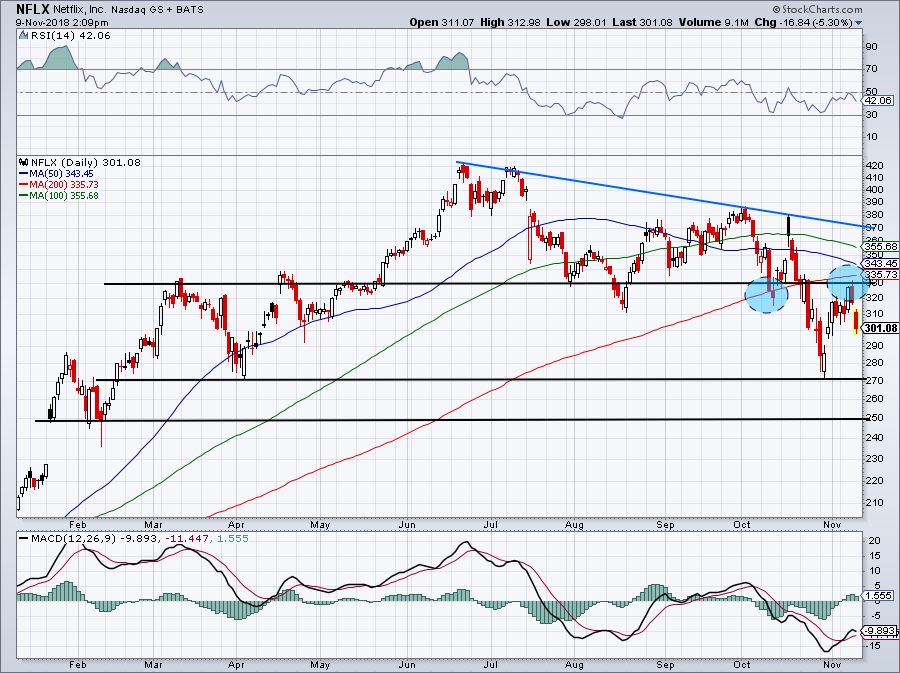
Task: Click the Low 298.01 value
Action: [577, 23]
